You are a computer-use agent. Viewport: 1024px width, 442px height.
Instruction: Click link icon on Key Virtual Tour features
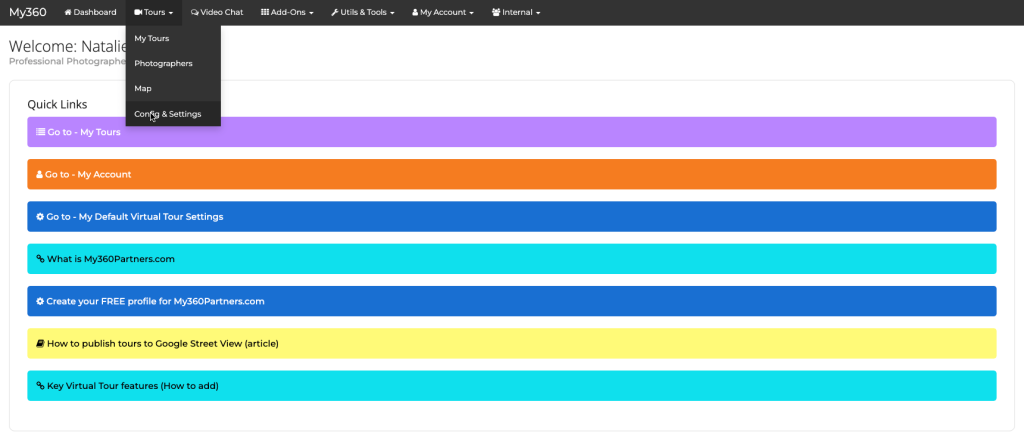40,386
